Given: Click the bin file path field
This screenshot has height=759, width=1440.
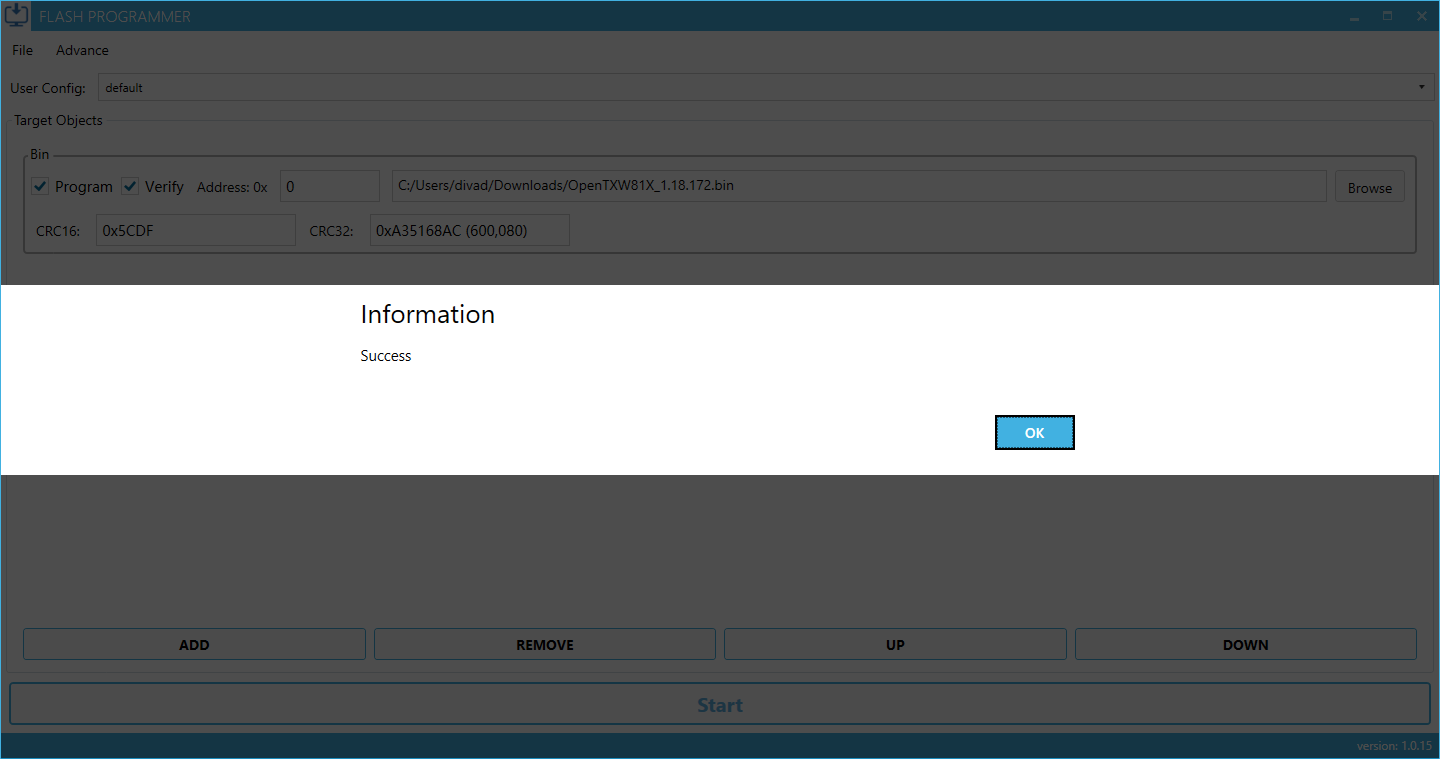Looking at the screenshot, I should [x=859, y=186].
